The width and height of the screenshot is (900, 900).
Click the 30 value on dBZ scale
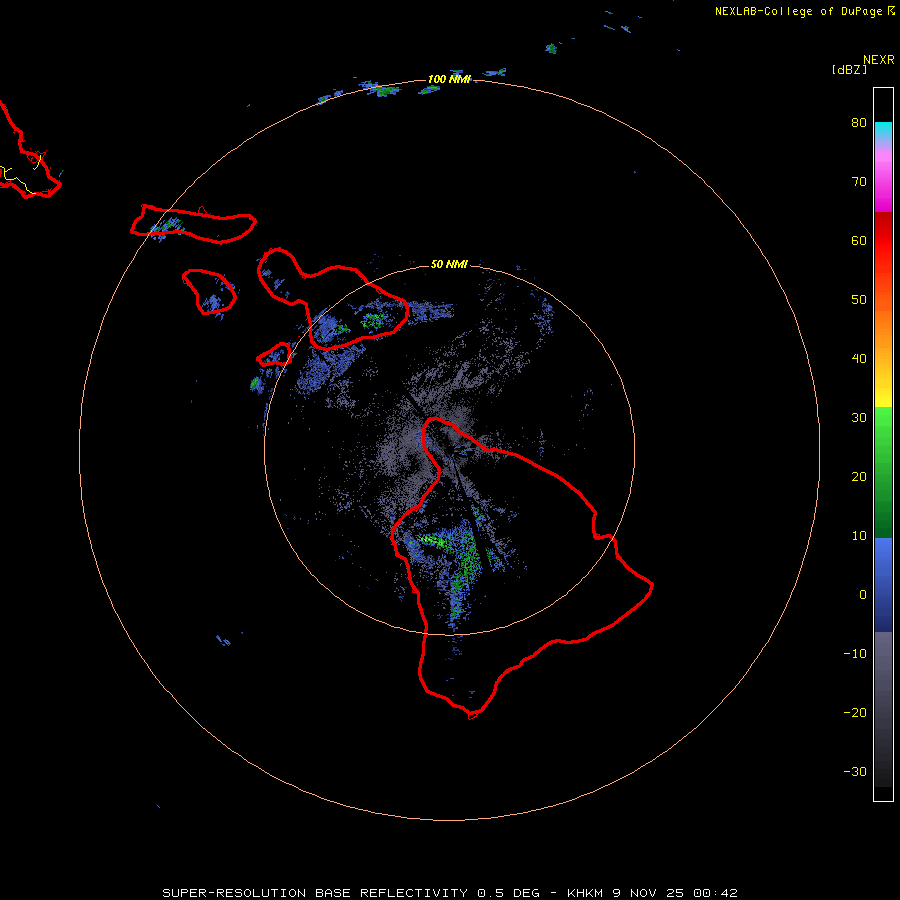[x=859, y=418]
